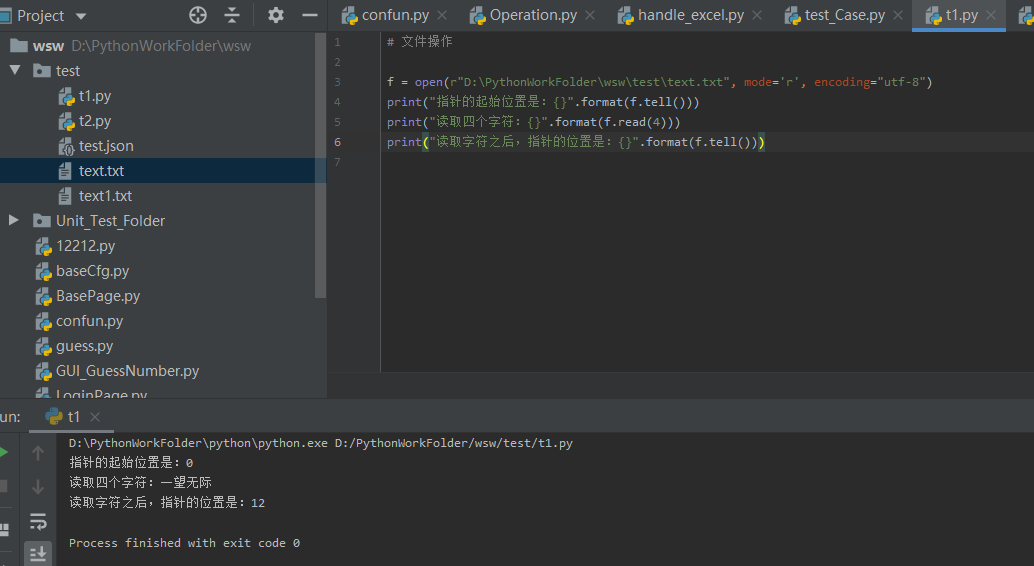
Task: Collapse all in Project tool window
Action: (x=232, y=15)
